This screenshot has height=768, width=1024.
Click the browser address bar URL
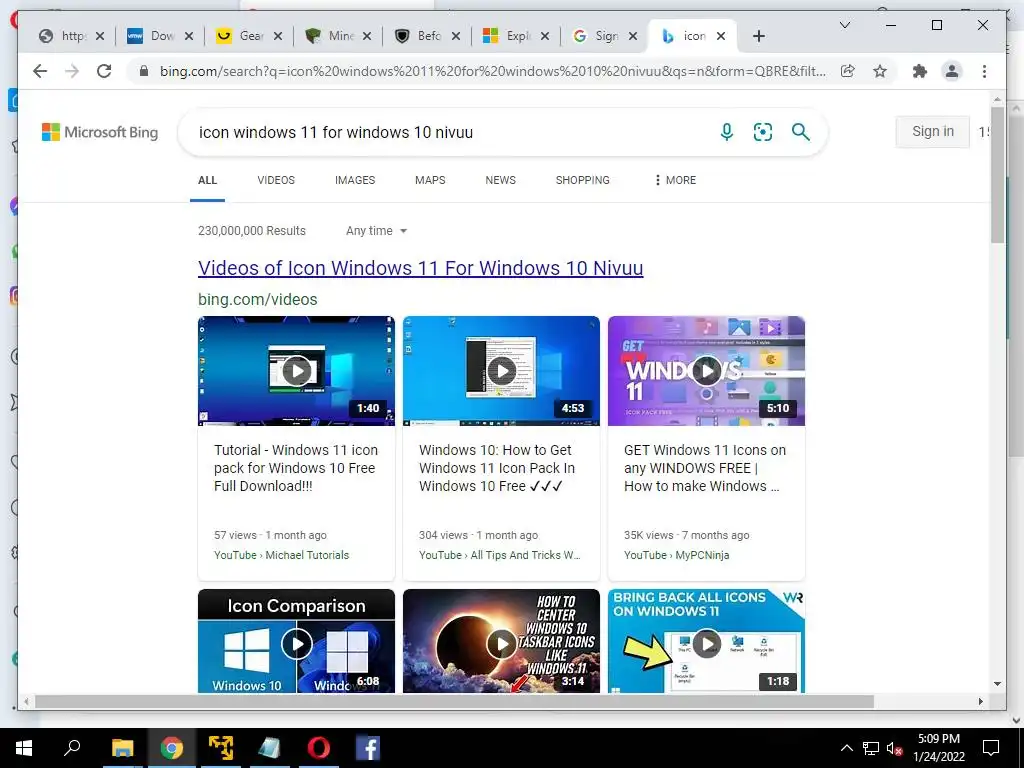pyautogui.click(x=492, y=71)
